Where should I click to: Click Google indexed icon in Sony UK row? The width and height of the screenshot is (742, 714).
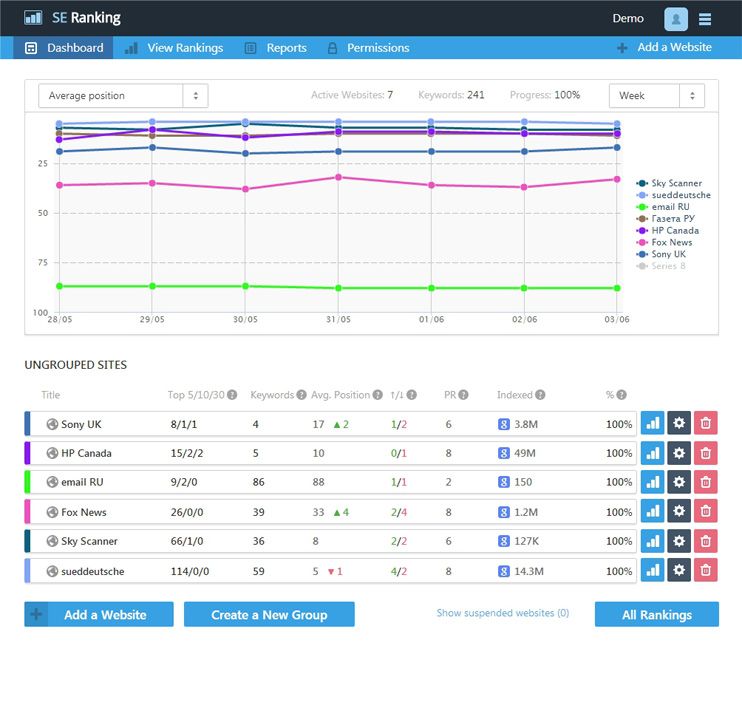click(504, 424)
